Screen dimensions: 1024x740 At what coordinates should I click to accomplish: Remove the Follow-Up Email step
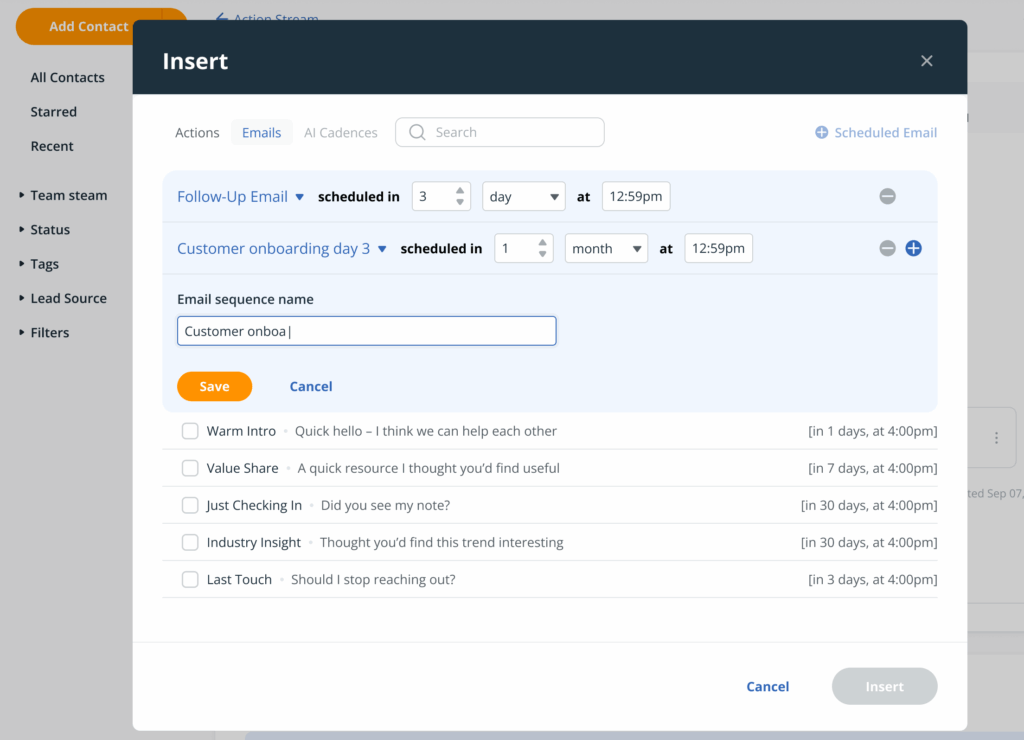pos(887,196)
